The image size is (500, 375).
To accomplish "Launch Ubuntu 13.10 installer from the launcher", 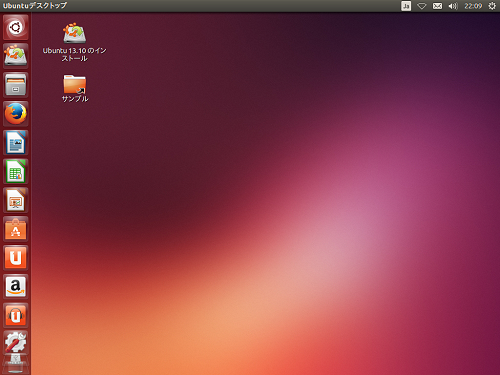I will click(x=15, y=56).
